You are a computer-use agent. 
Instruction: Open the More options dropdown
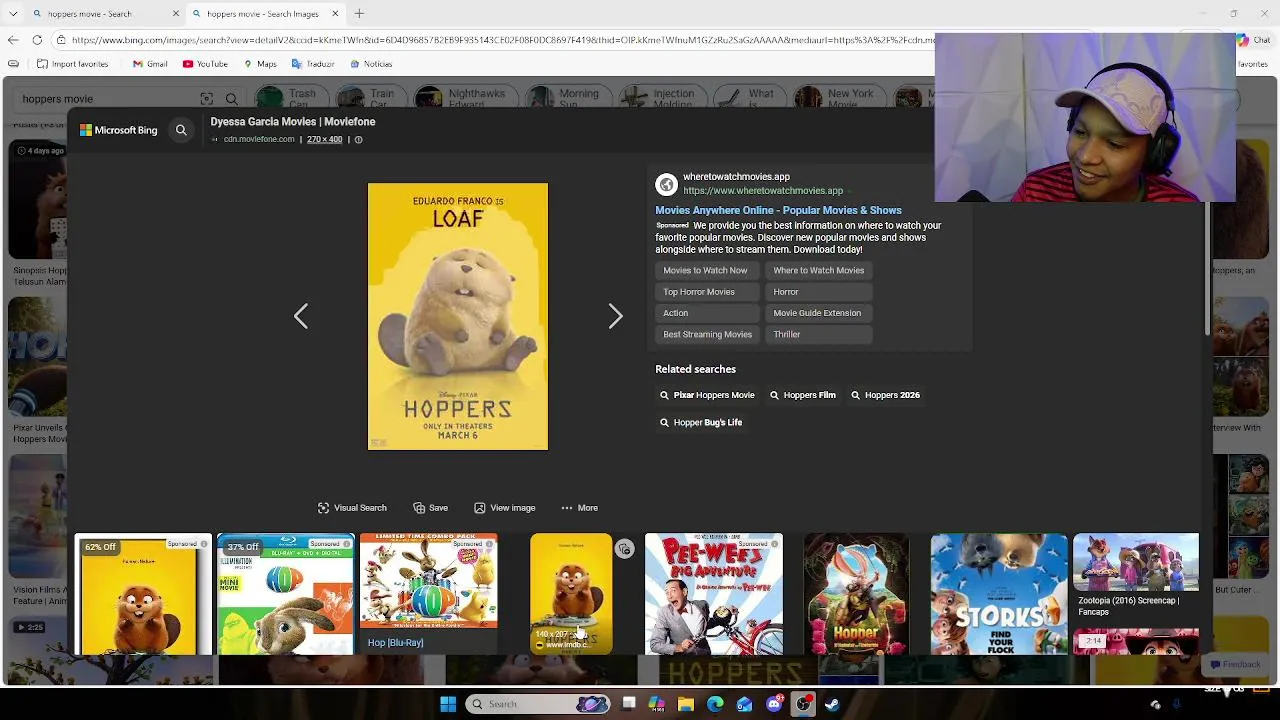tap(579, 508)
